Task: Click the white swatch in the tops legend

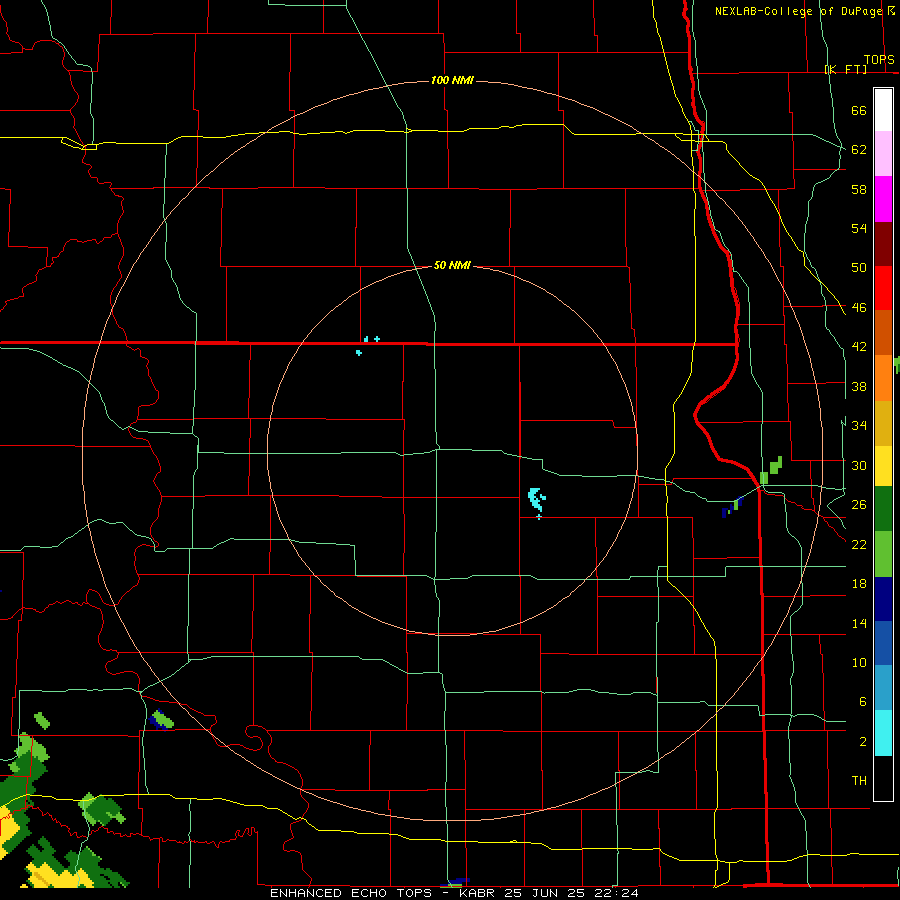Action: point(883,110)
